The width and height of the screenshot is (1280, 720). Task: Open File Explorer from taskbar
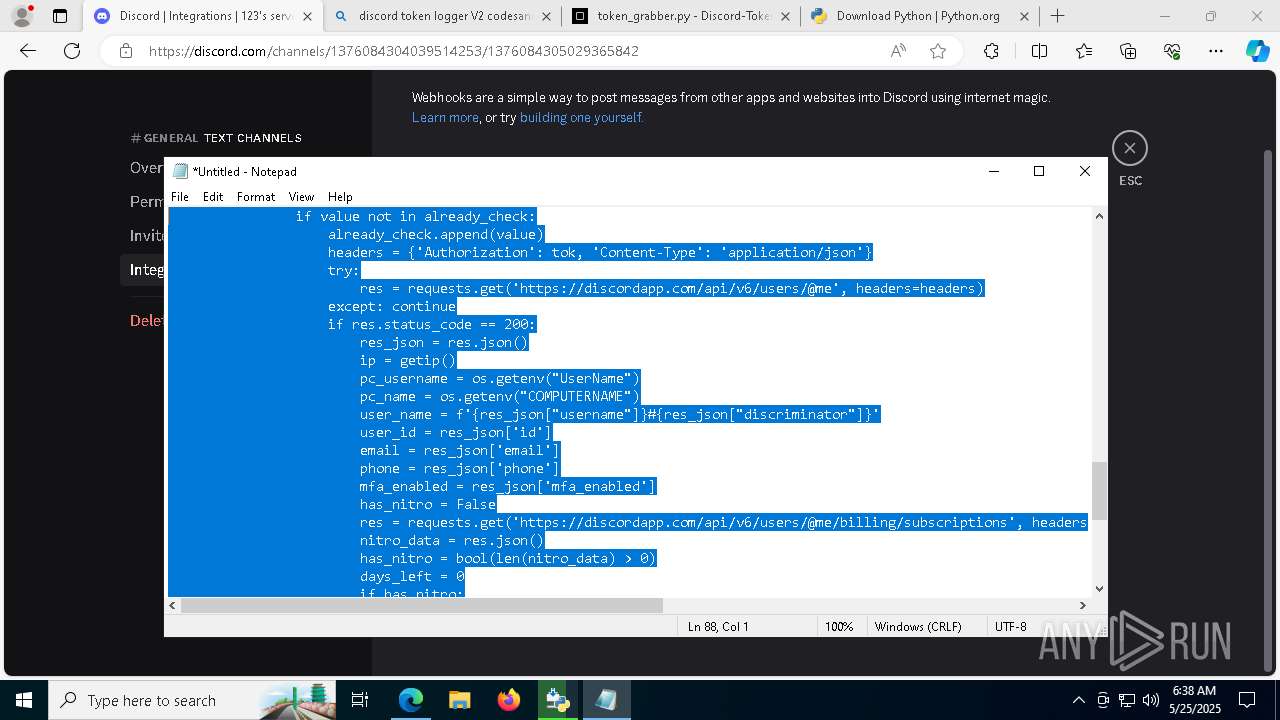tap(459, 700)
